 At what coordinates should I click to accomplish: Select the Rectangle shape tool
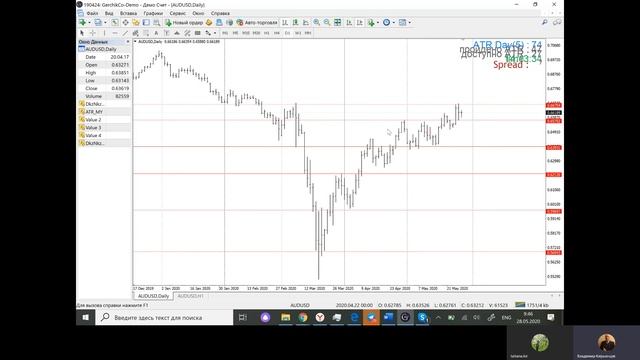click(198, 33)
